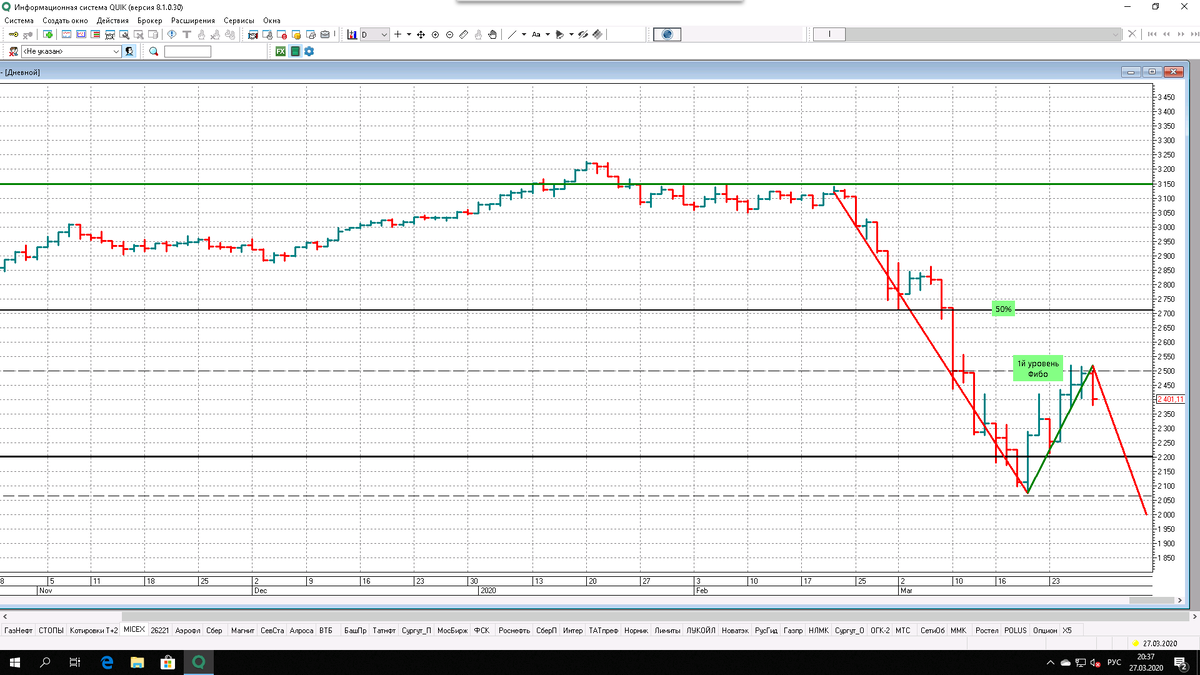Click the person icon beside client dropdown
The width and height of the screenshot is (1200, 675).
pos(129,51)
